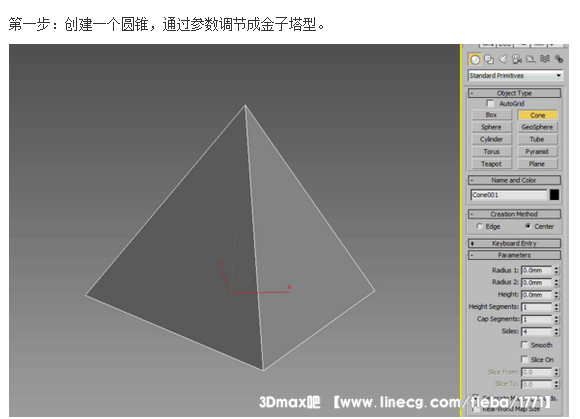This screenshot has height=419, width=580.
Task: Click the Slice From value field
Action: (x=537, y=372)
